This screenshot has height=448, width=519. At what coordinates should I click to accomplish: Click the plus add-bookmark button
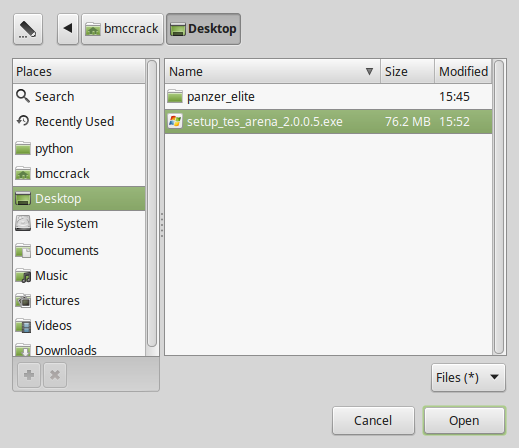click(x=29, y=375)
